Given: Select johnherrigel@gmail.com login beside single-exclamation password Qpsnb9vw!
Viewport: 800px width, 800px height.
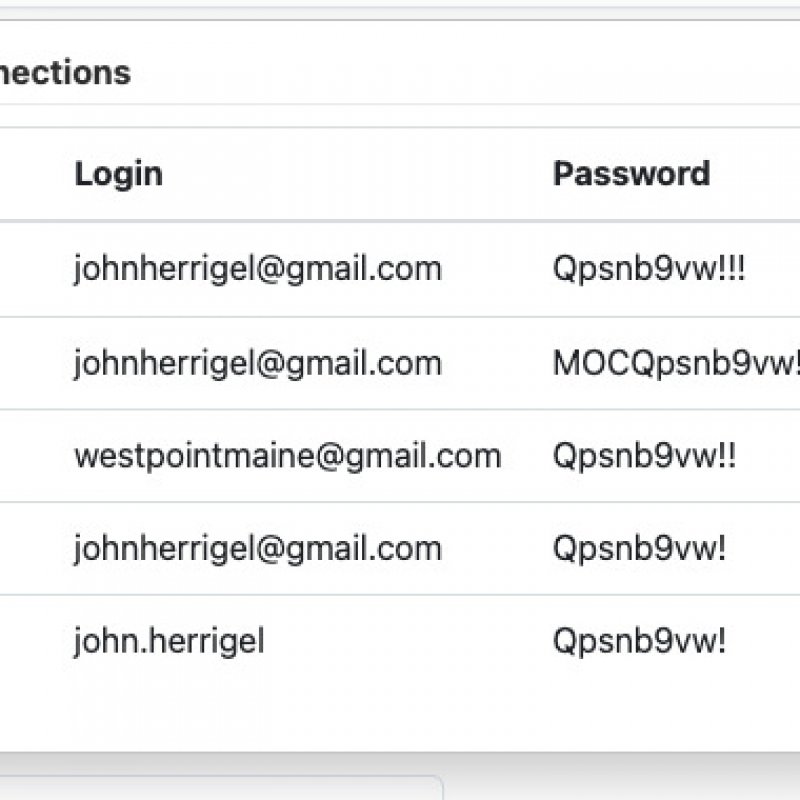Looking at the screenshot, I should pos(257,548).
